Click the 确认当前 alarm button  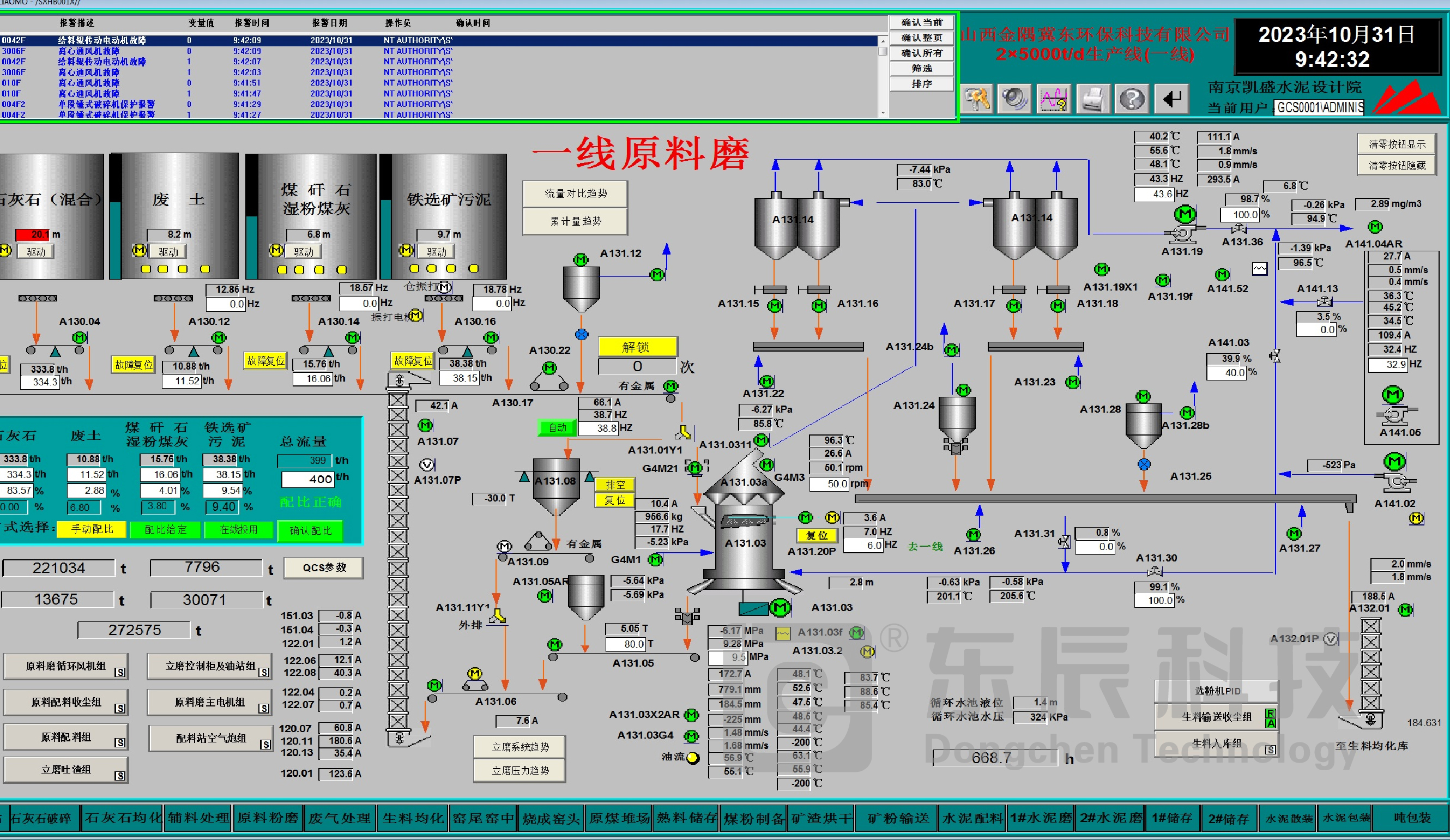(x=921, y=22)
